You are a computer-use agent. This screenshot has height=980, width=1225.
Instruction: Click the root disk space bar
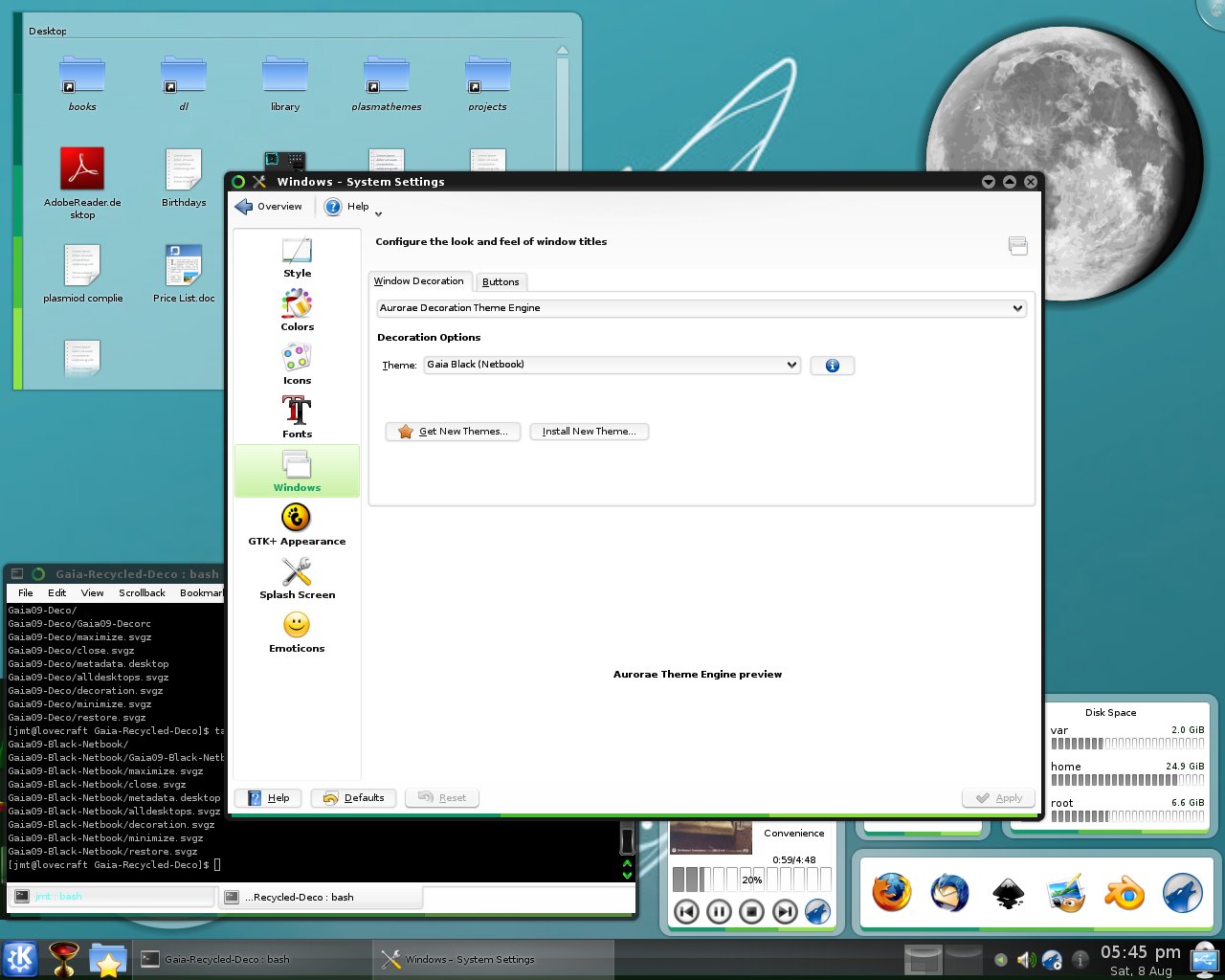(1127, 816)
